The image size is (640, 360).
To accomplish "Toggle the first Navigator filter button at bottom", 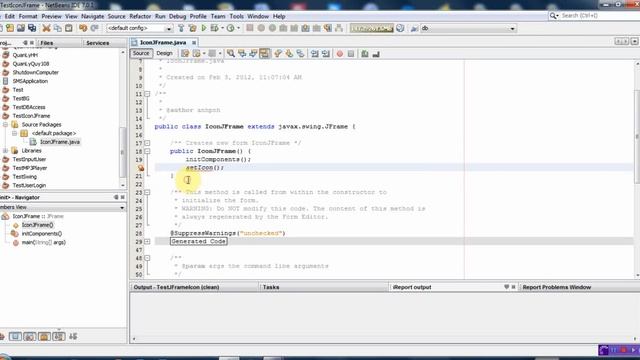I will 15,336.
